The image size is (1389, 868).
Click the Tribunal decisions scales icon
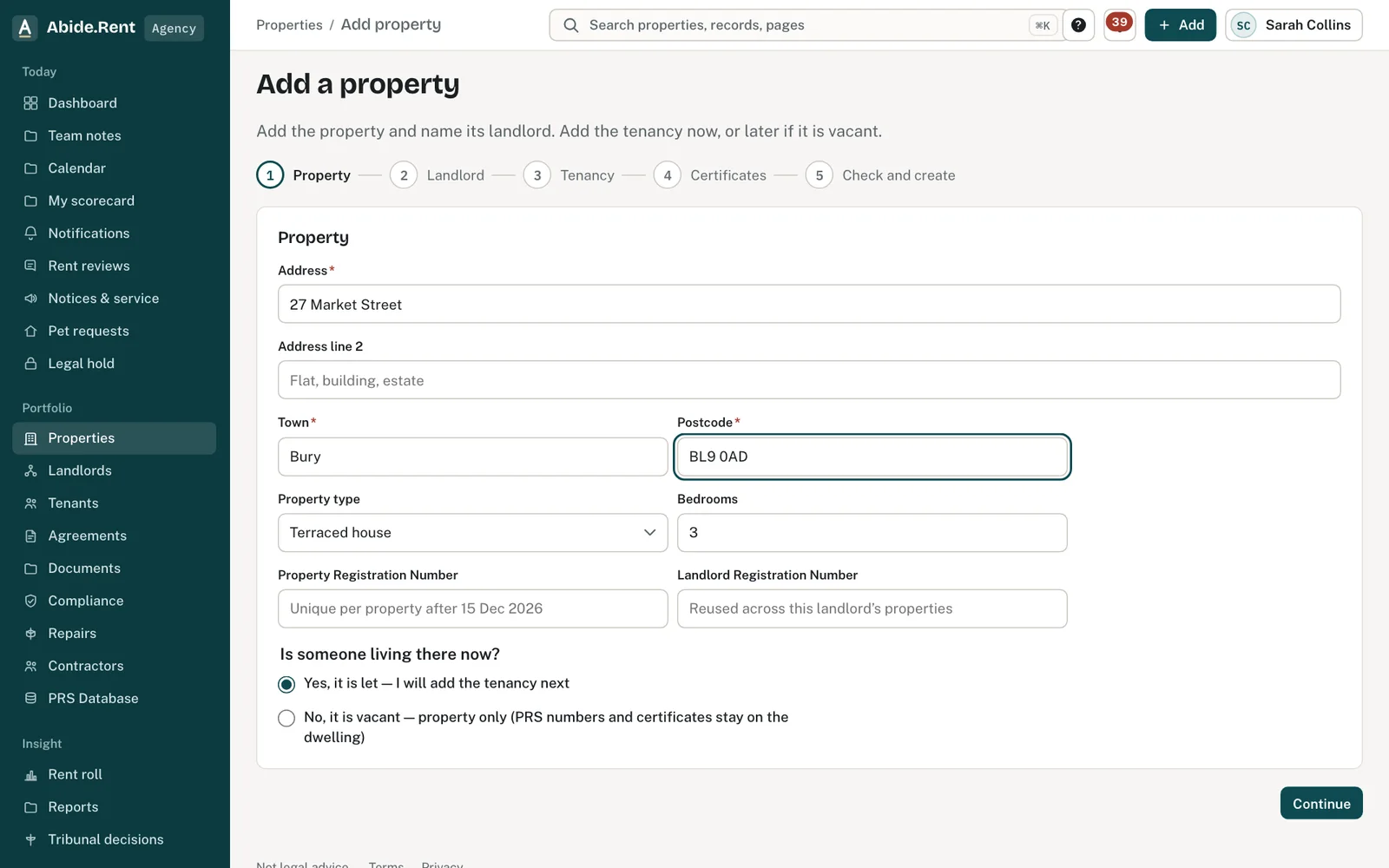click(30, 839)
